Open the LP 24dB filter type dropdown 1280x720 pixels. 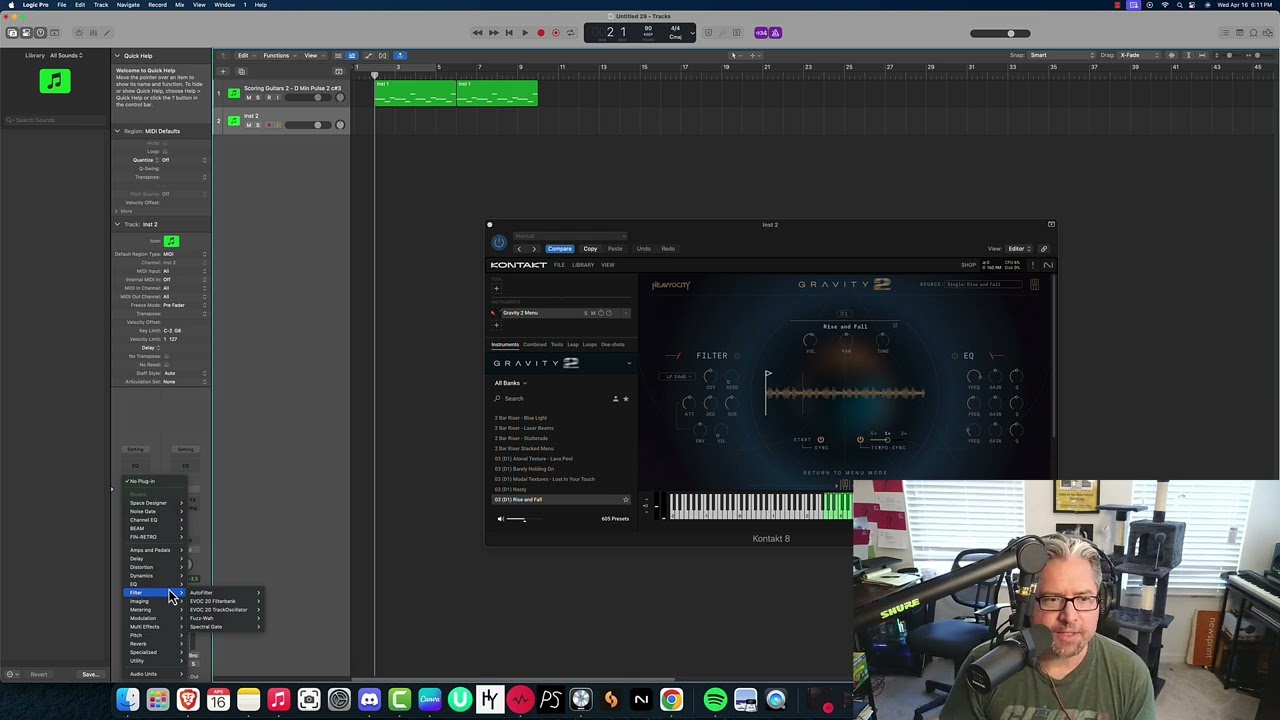pos(677,377)
